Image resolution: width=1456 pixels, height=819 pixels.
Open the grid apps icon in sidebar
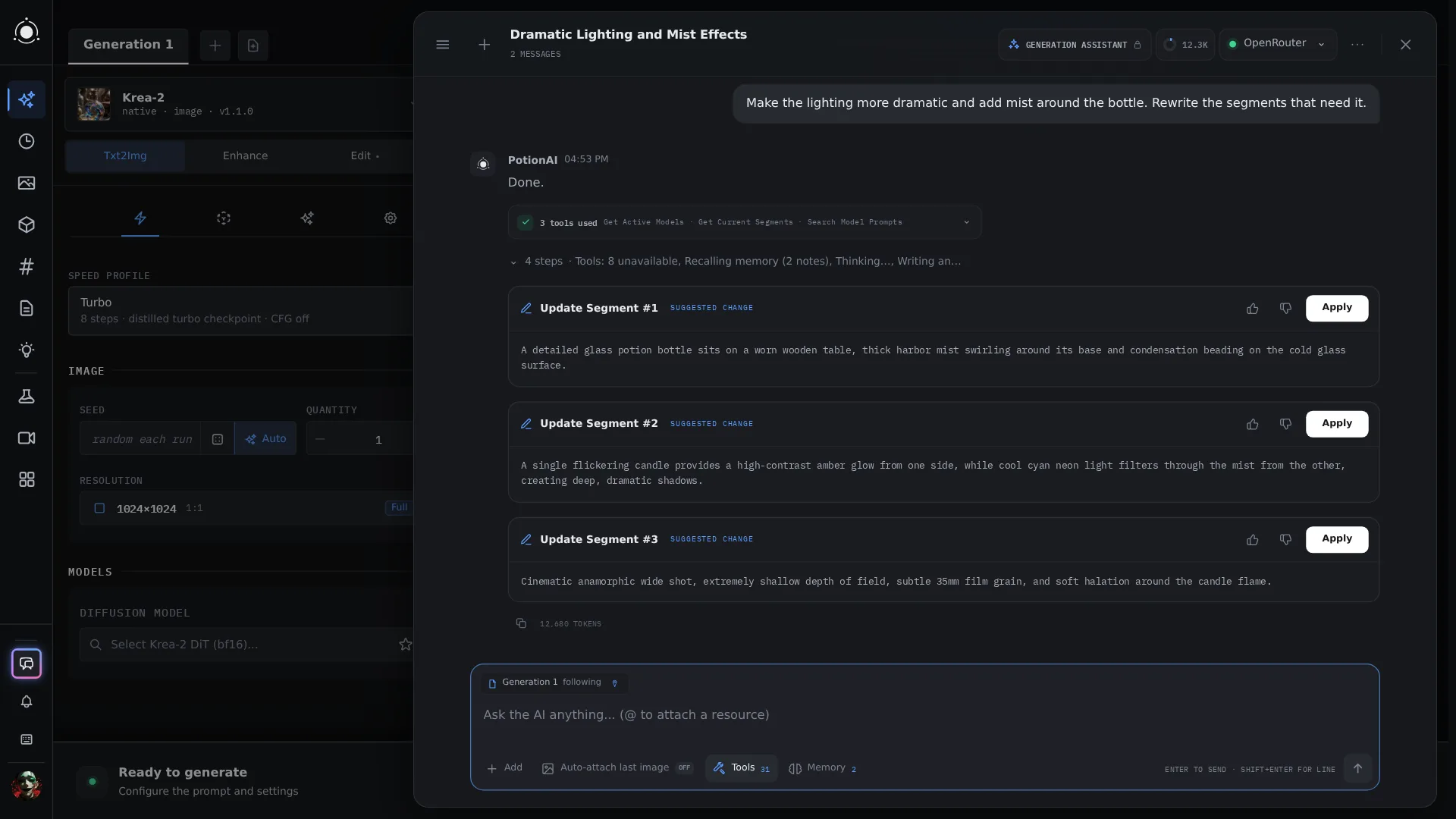coord(27,480)
